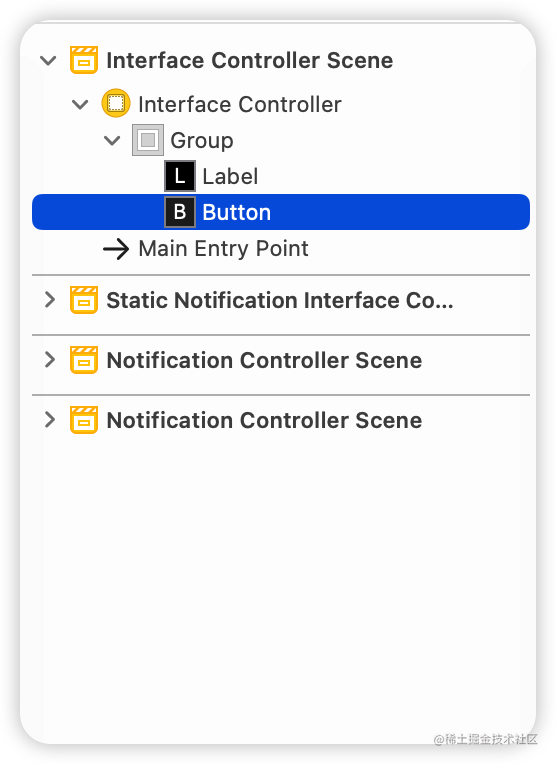
Task: Select the Group item text
Action: coord(202,141)
